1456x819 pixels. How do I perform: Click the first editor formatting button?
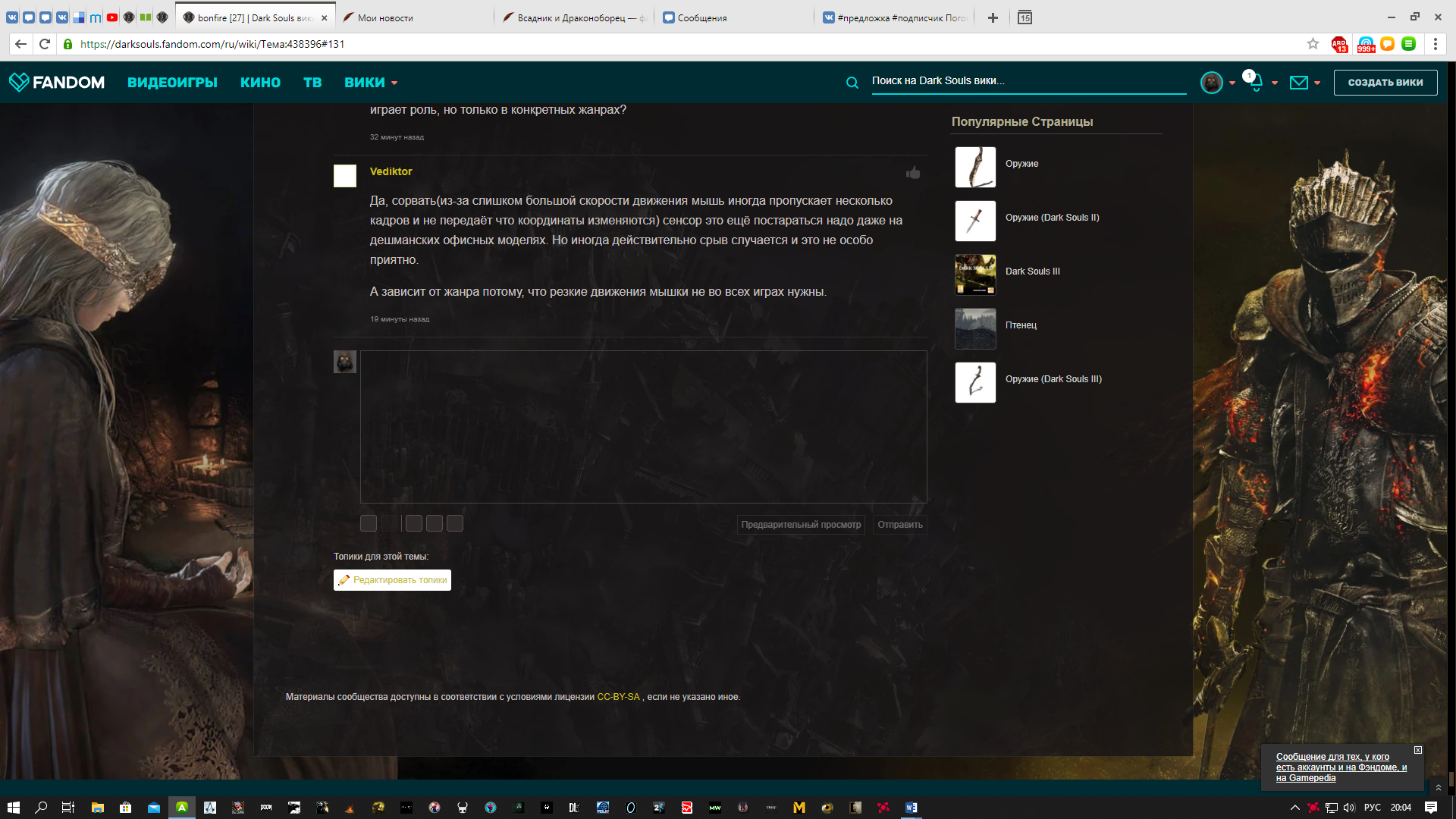pyautogui.click(x=369, y=523)
